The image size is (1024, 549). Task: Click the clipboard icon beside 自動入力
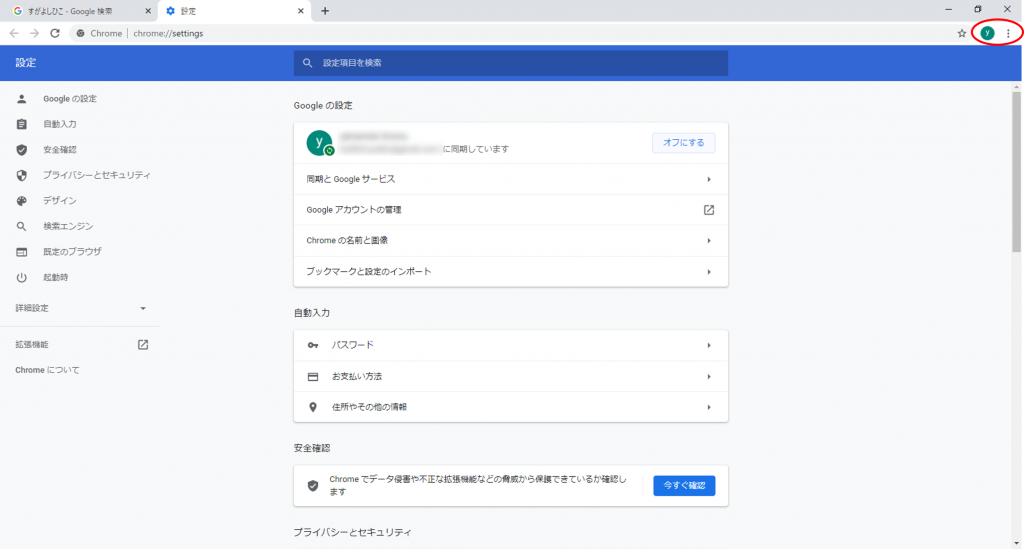(22, 124)
